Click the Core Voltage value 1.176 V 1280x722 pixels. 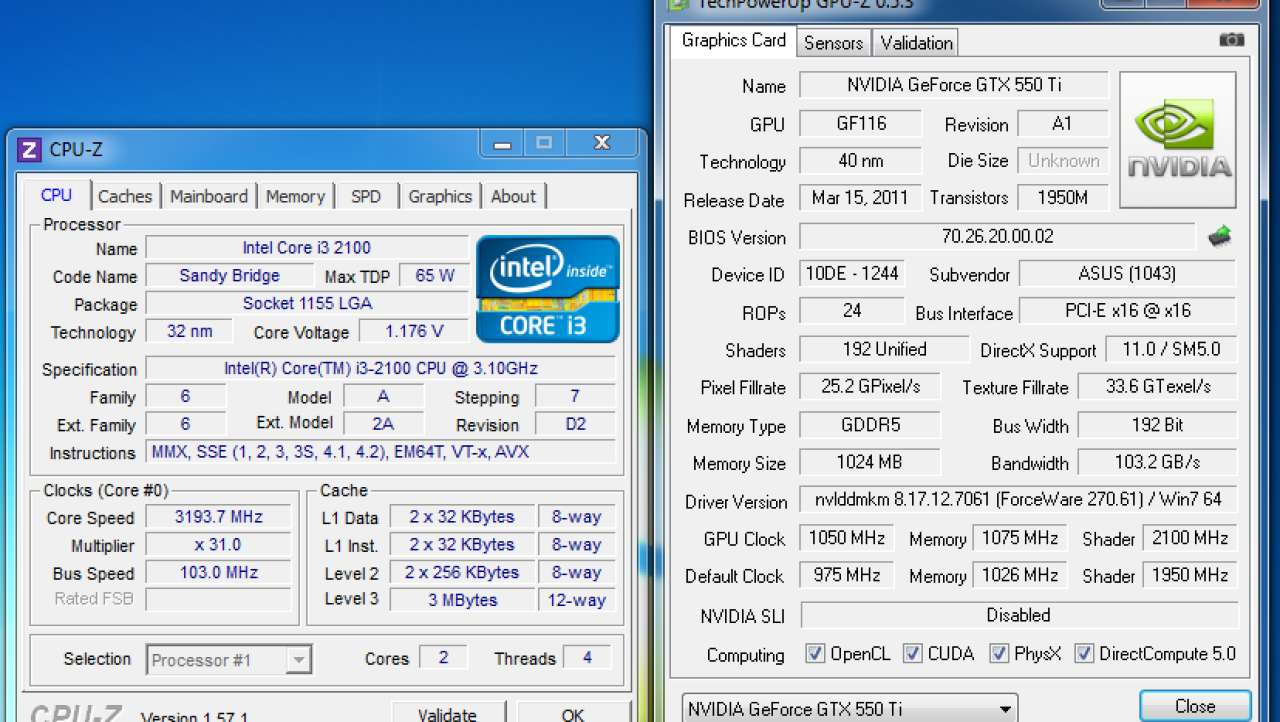(x=413, y=331)
